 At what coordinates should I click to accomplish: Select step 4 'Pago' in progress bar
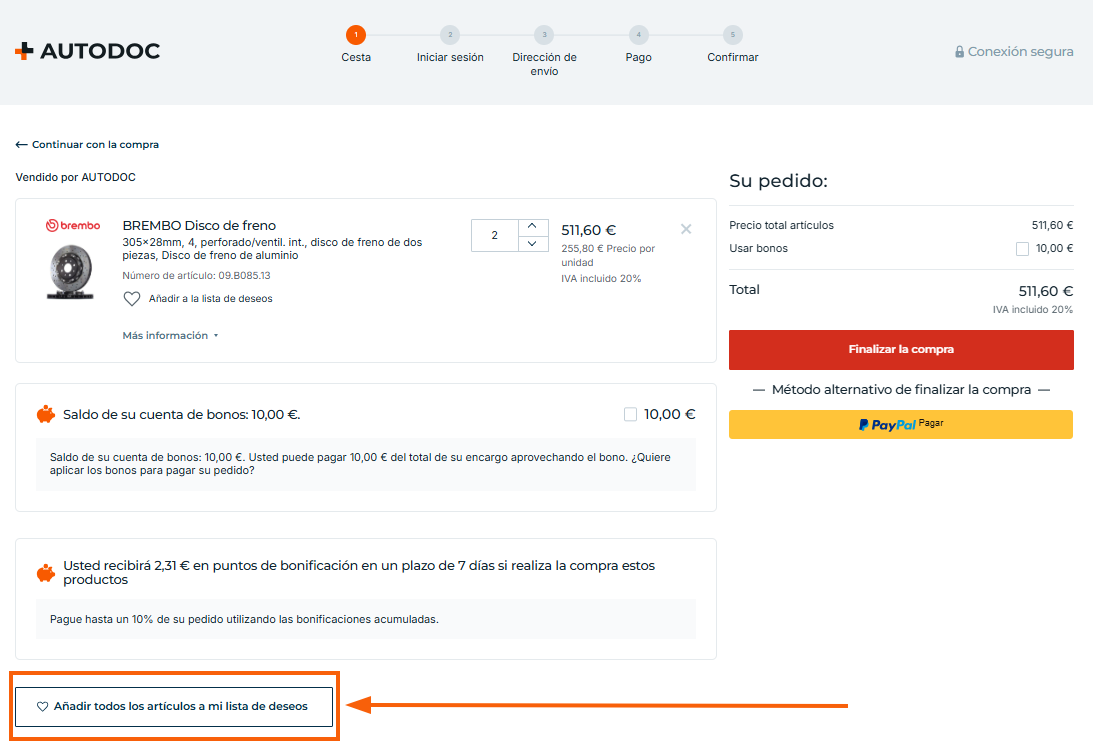pos(638,35)
